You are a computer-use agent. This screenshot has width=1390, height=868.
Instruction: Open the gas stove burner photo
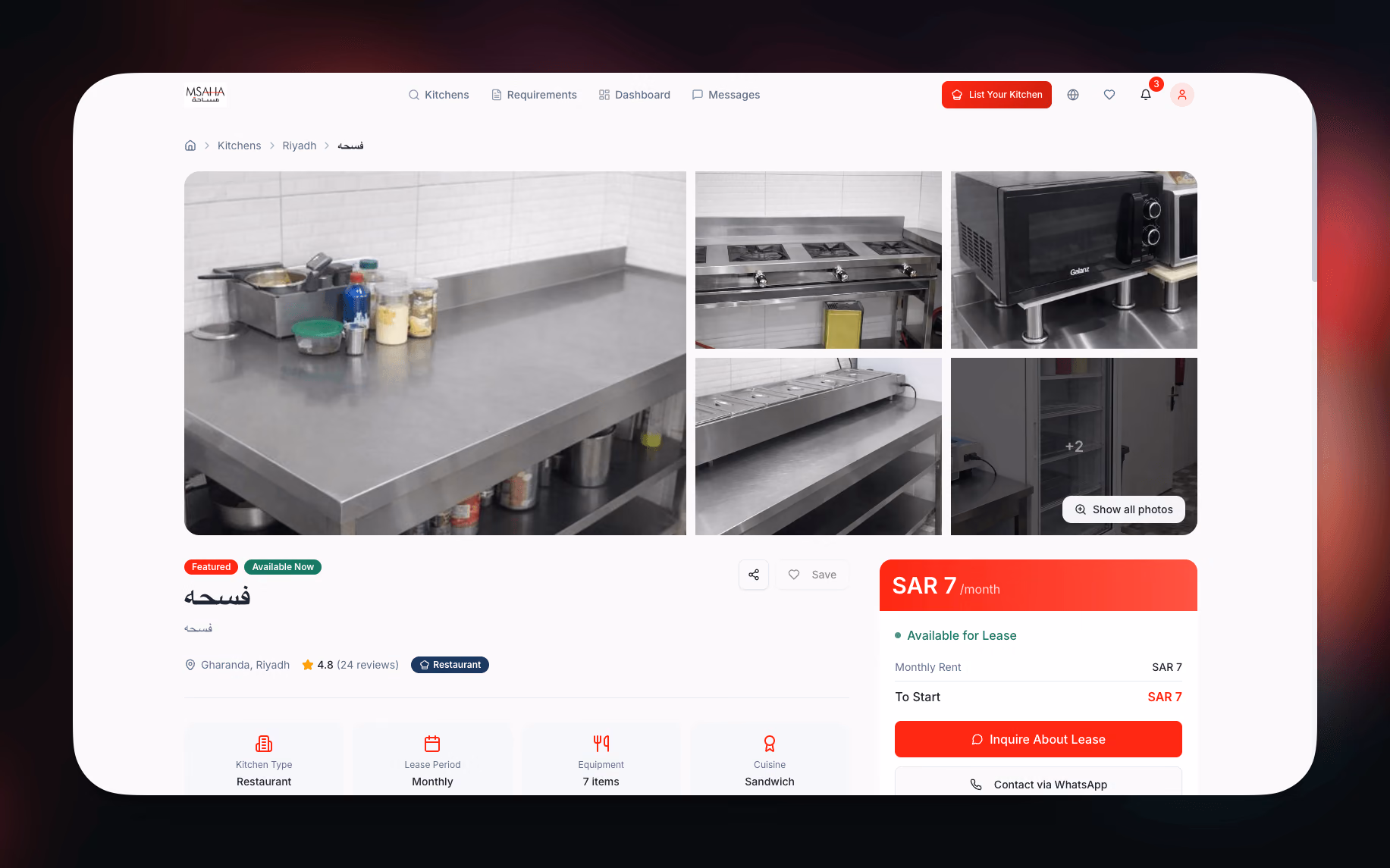(818, 260)
